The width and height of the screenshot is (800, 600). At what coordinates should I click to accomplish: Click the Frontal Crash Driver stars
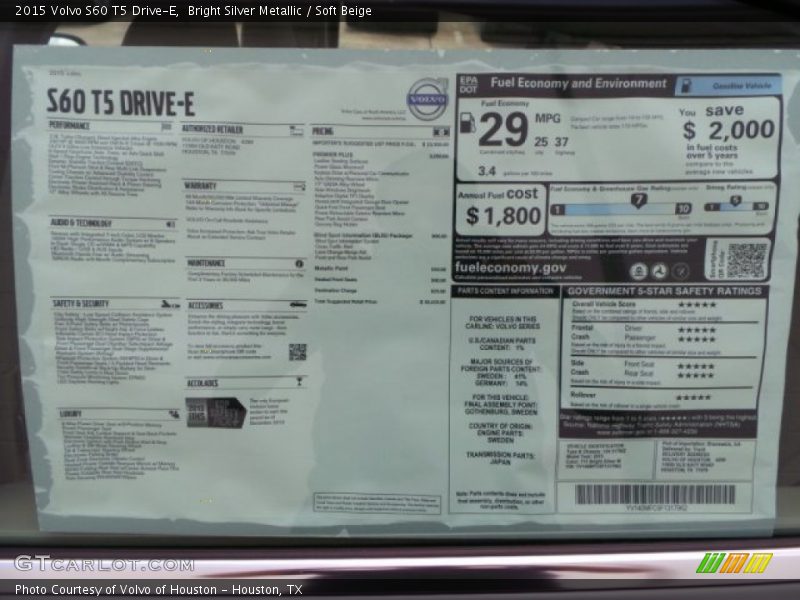[697, 330]
